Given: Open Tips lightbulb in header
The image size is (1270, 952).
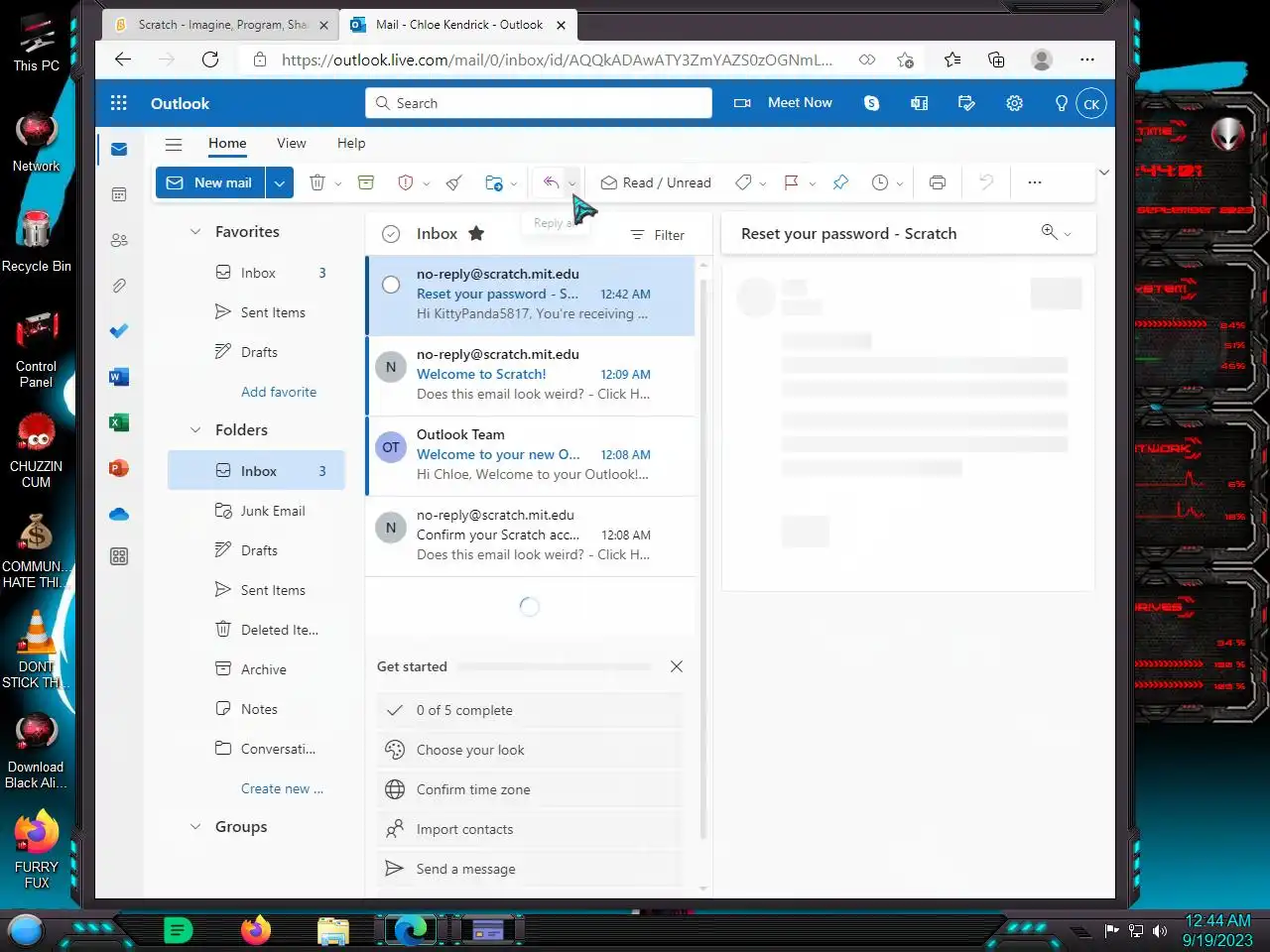Looking at the screenshot, I should tap(1061, 103).
